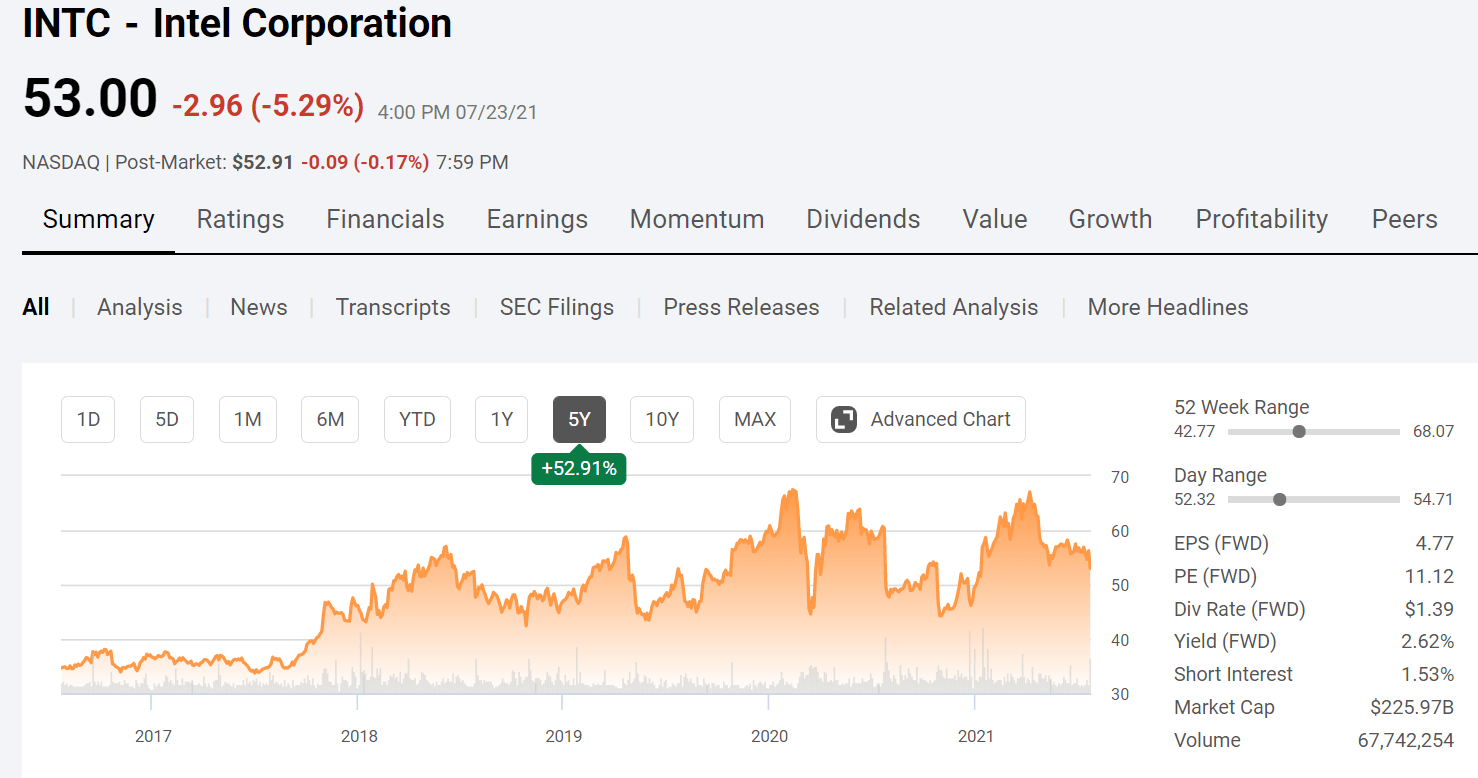
Task: Switch to the 10Y chart range
Action: click(x=661, y=419)
